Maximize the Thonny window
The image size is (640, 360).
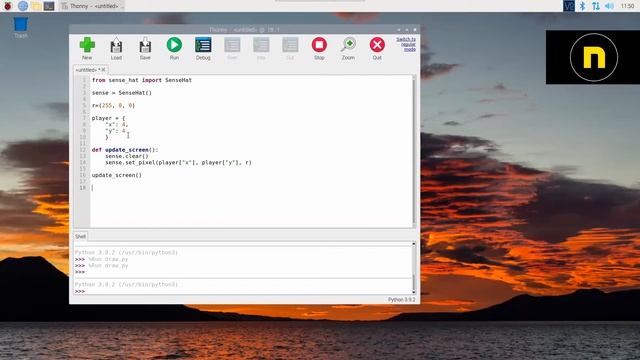[x=407, y=29]
